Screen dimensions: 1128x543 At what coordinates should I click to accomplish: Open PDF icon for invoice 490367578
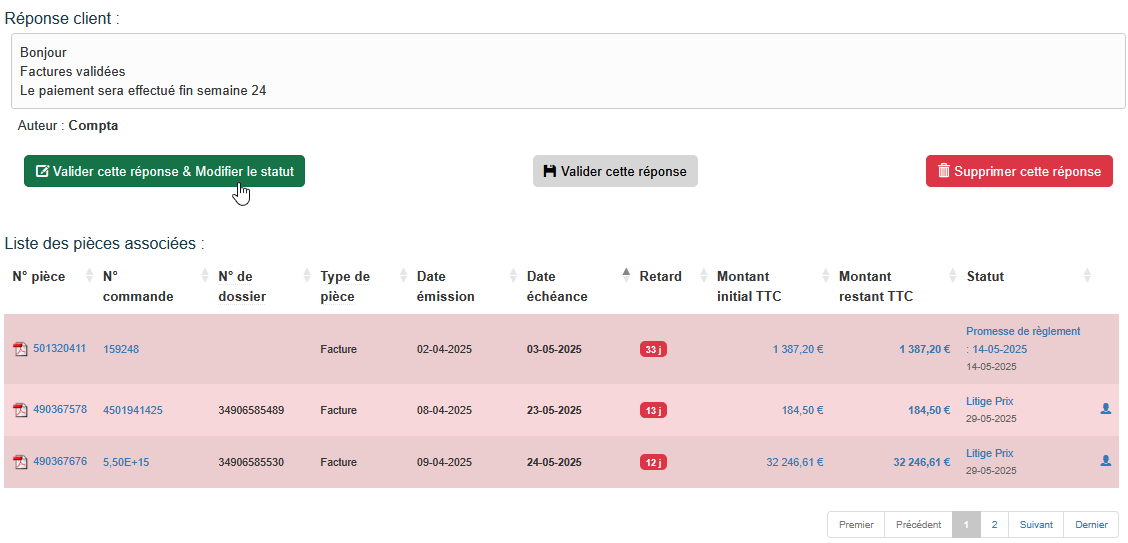coord(20,410)
